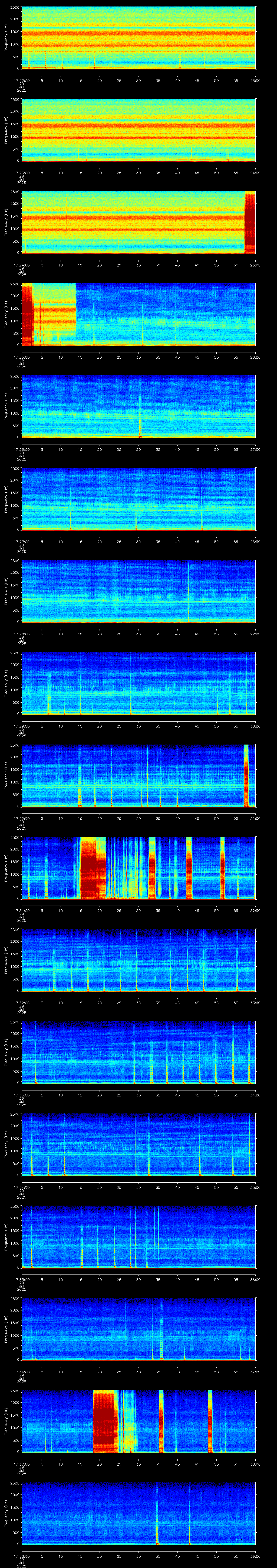The width and height of the screenshot is (277, 1568).
Task: Click 'Frequency (Hz)' axis label of the 17:31:00 panel
Action: 6,868
